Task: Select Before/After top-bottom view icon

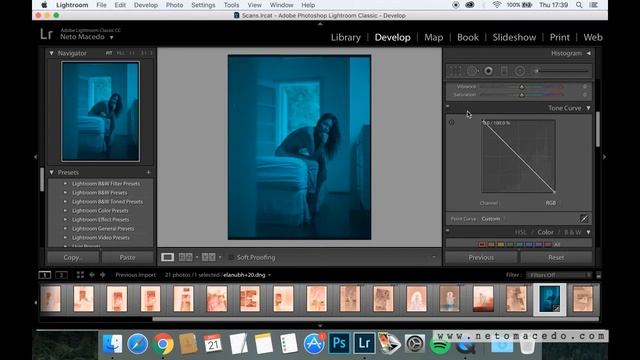Action: 209,257
